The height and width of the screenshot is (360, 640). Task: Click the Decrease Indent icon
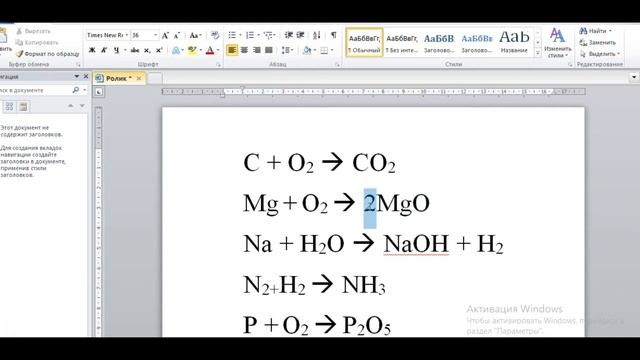289,36
